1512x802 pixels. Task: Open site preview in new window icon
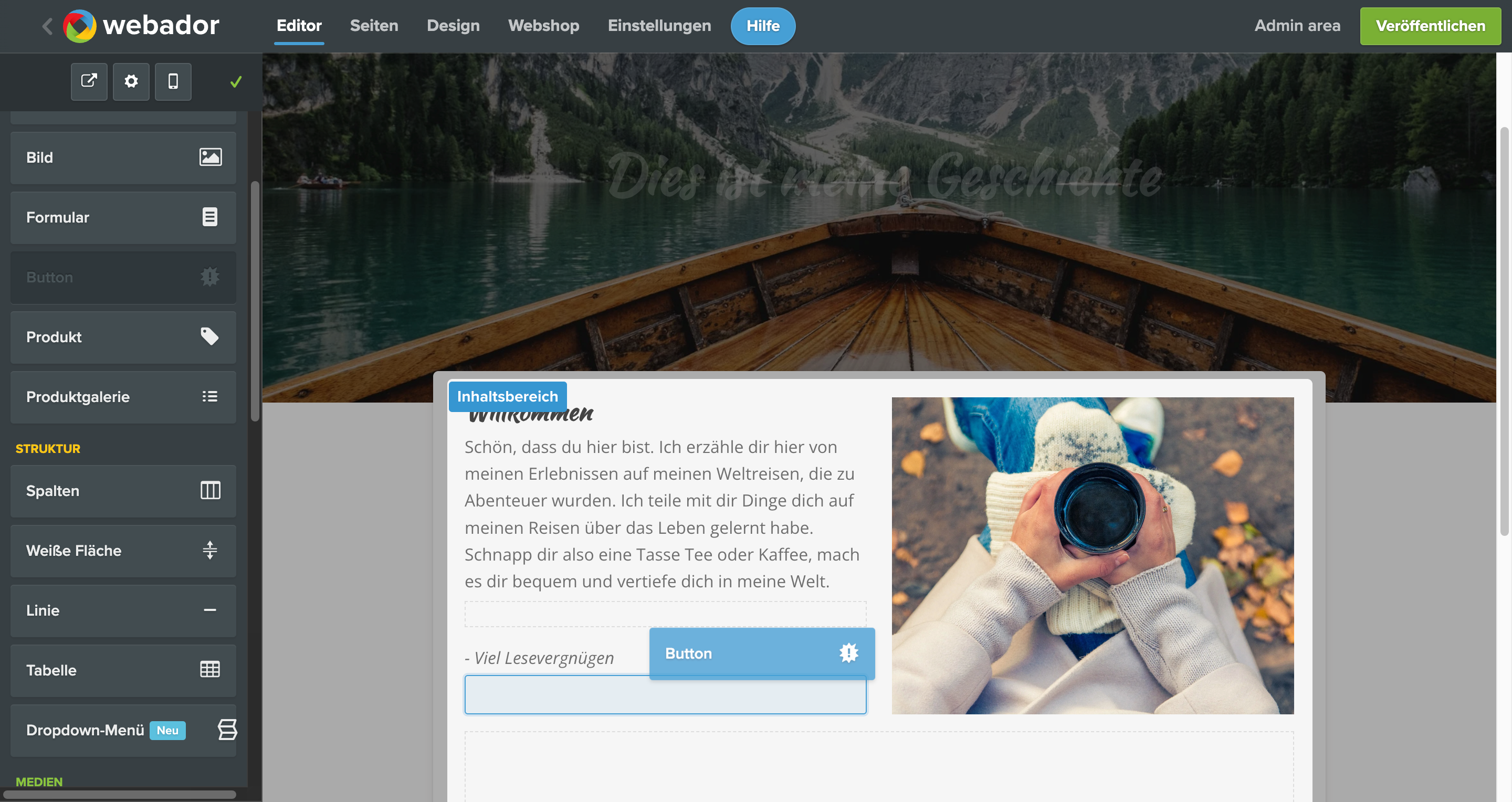pyautogui.click(x=89, y=81)
